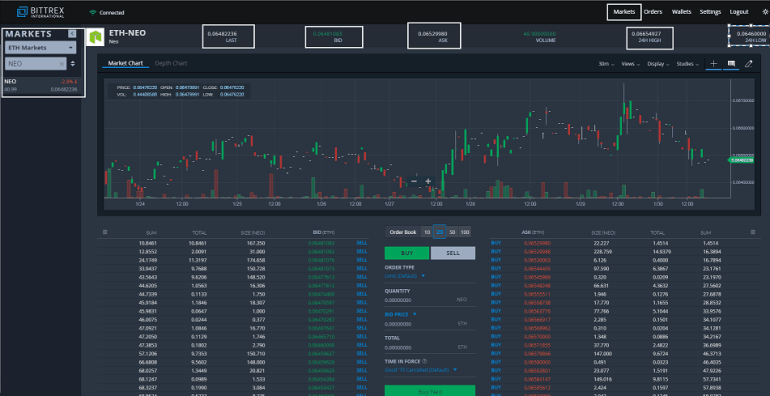Open the chart Display dropdown

(x=658, y=64)
